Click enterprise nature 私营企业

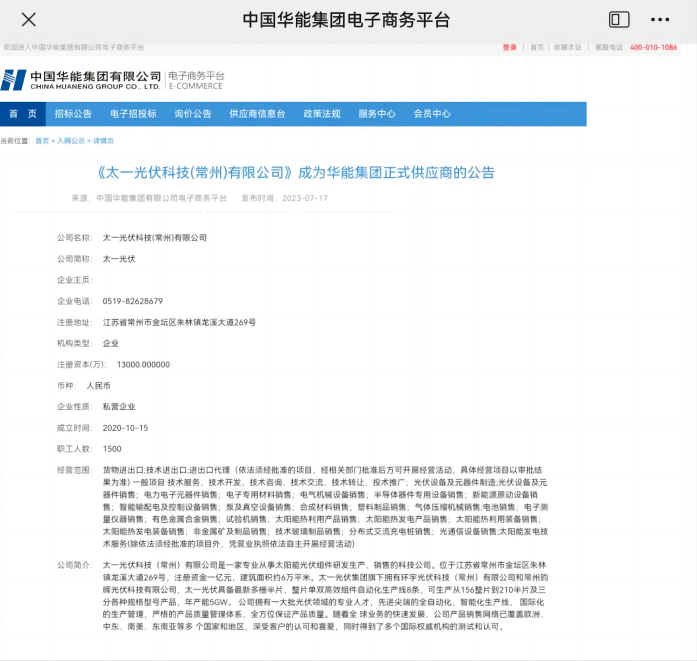[x=119, y=407]
